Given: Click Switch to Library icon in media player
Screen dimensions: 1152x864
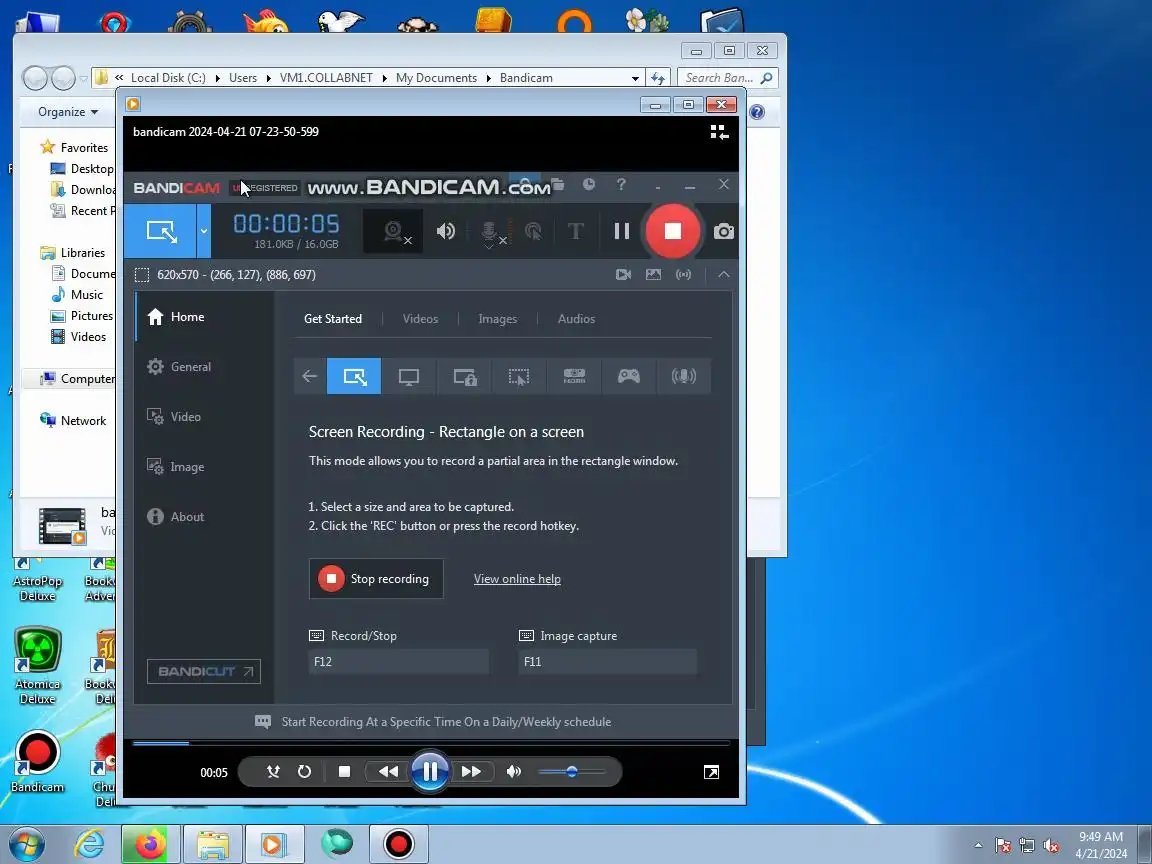Looking at the screenshot, I should tap(719, 132).
